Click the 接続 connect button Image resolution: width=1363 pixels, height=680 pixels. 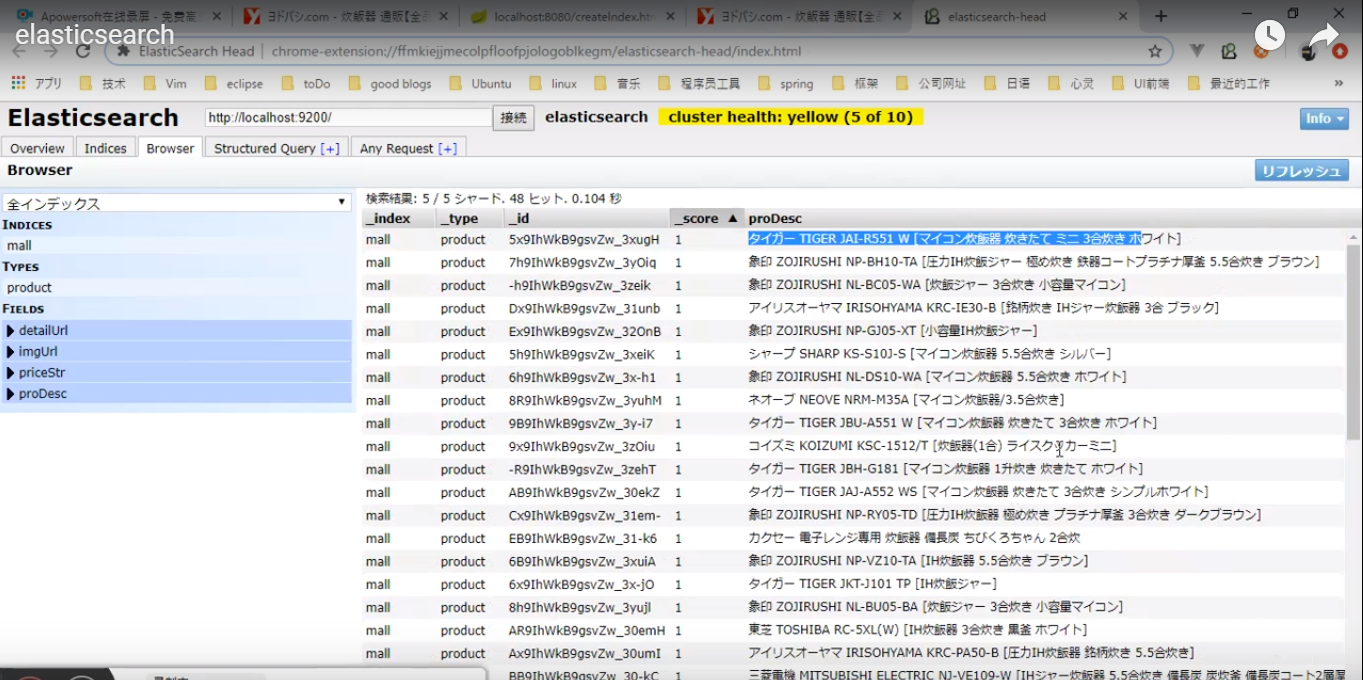pyautogui.click(x=513, y=118)
